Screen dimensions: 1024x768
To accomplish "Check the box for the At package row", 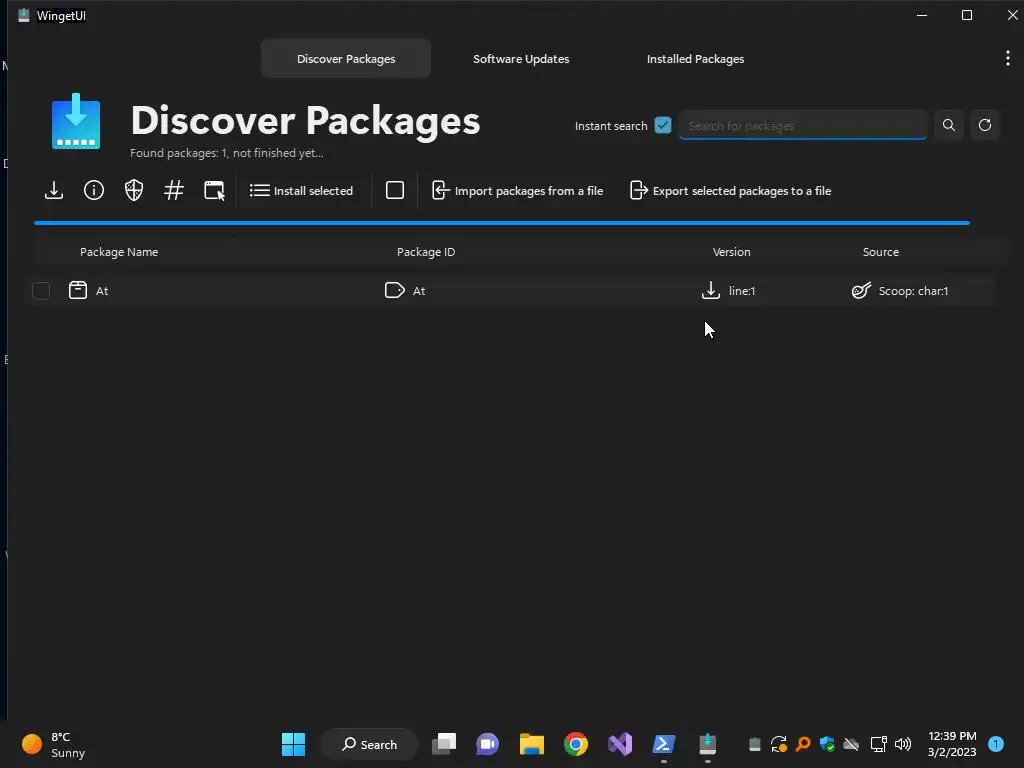I will [x=41, y=291].
